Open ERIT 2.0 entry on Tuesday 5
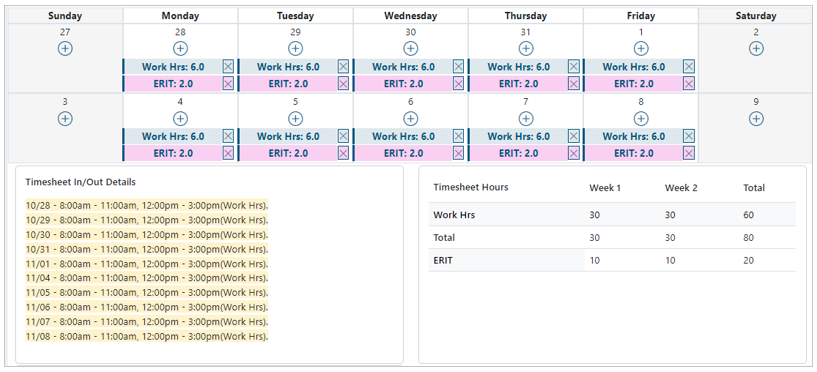This screenshot has width=817, height=372. 288,153
